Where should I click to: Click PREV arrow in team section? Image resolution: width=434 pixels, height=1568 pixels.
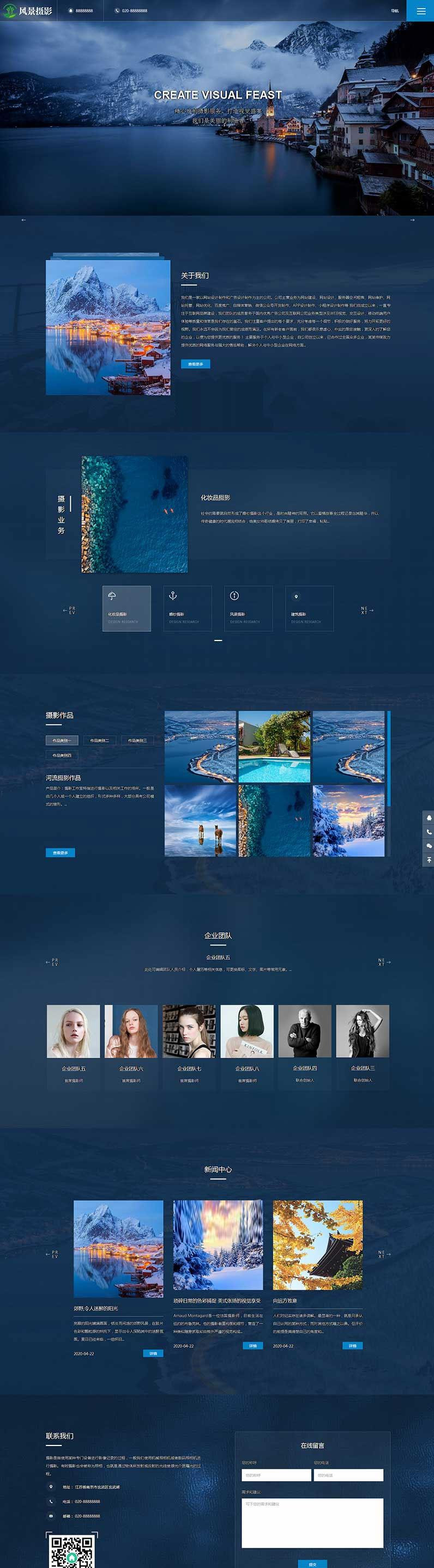click(x=52, y=962)
